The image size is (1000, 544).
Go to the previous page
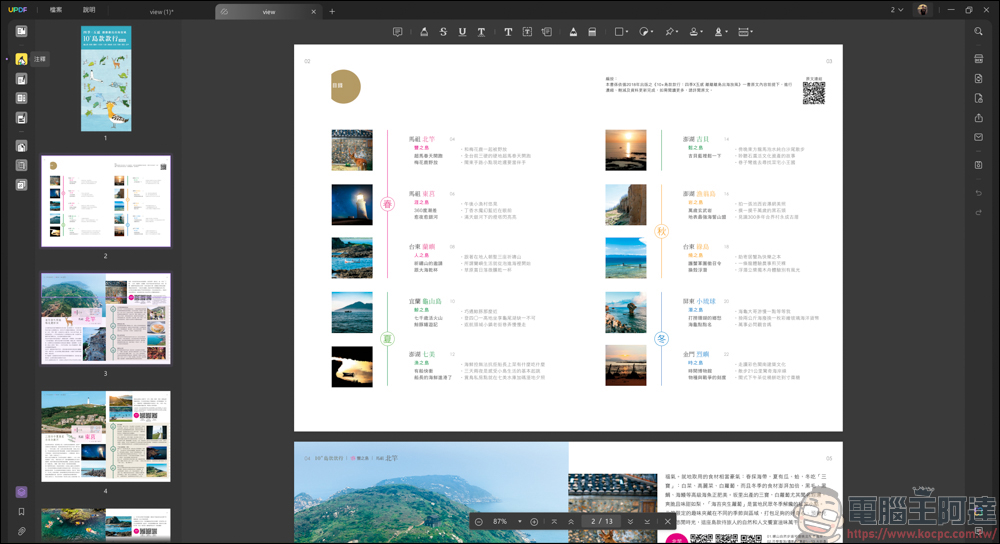click(571, 522)
